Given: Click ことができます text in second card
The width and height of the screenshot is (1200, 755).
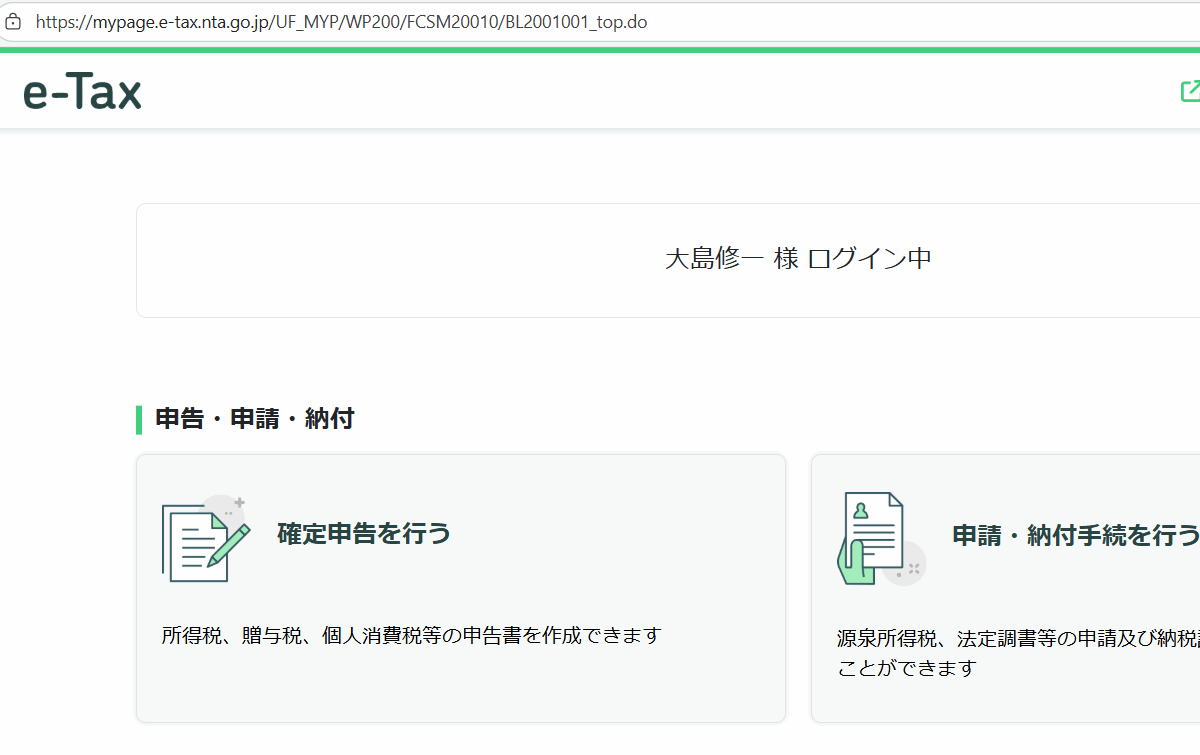Looking at the screenshot, I should pos(906,667).
